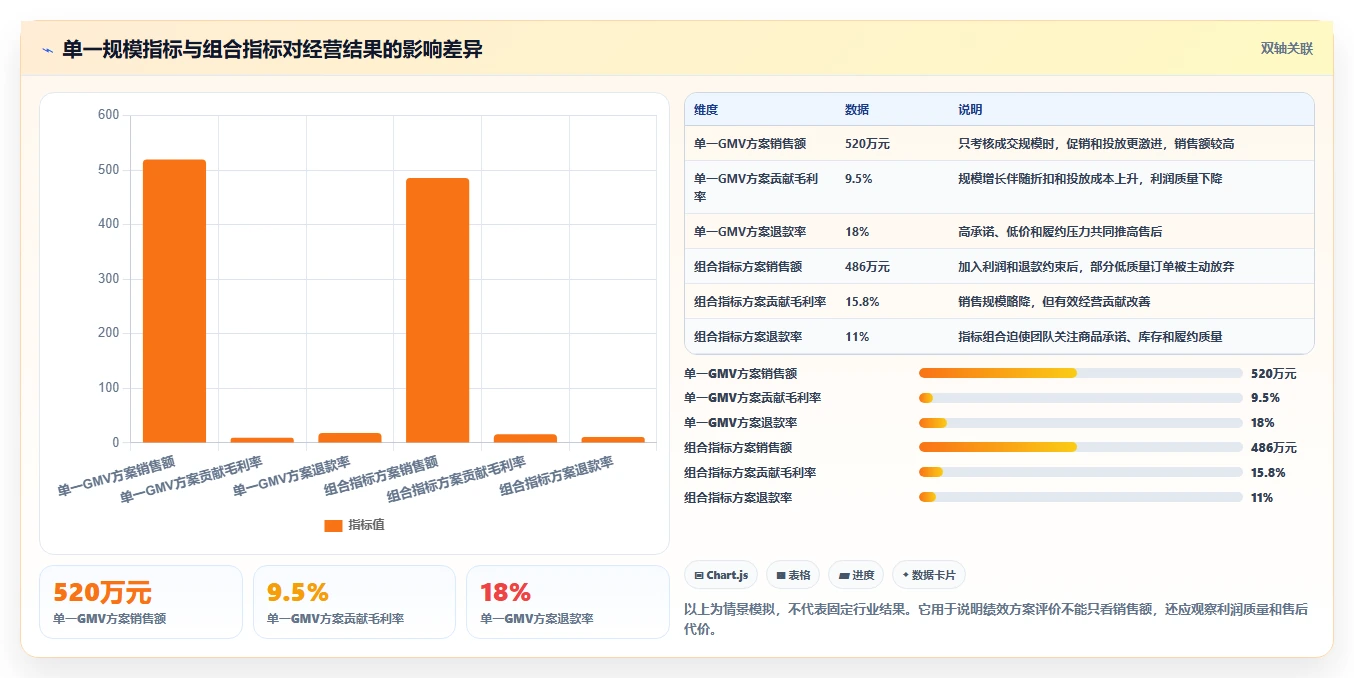Click the x-axis label 组合指标方案退款率

[x=556, y=475]
